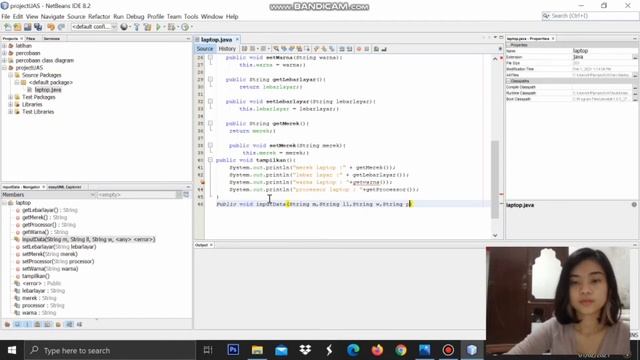Open the Tools menu
The height and width of the screenshot is (360, 640).
(x=191, y=16)
